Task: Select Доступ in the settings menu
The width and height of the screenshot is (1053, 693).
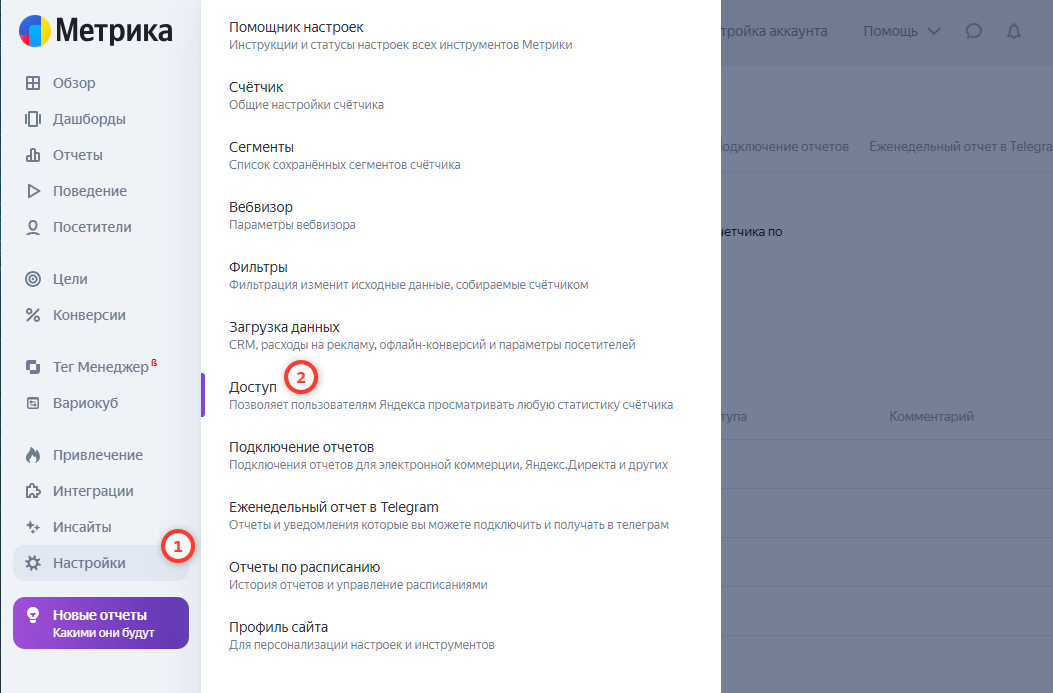Action: tap(253, 387)
